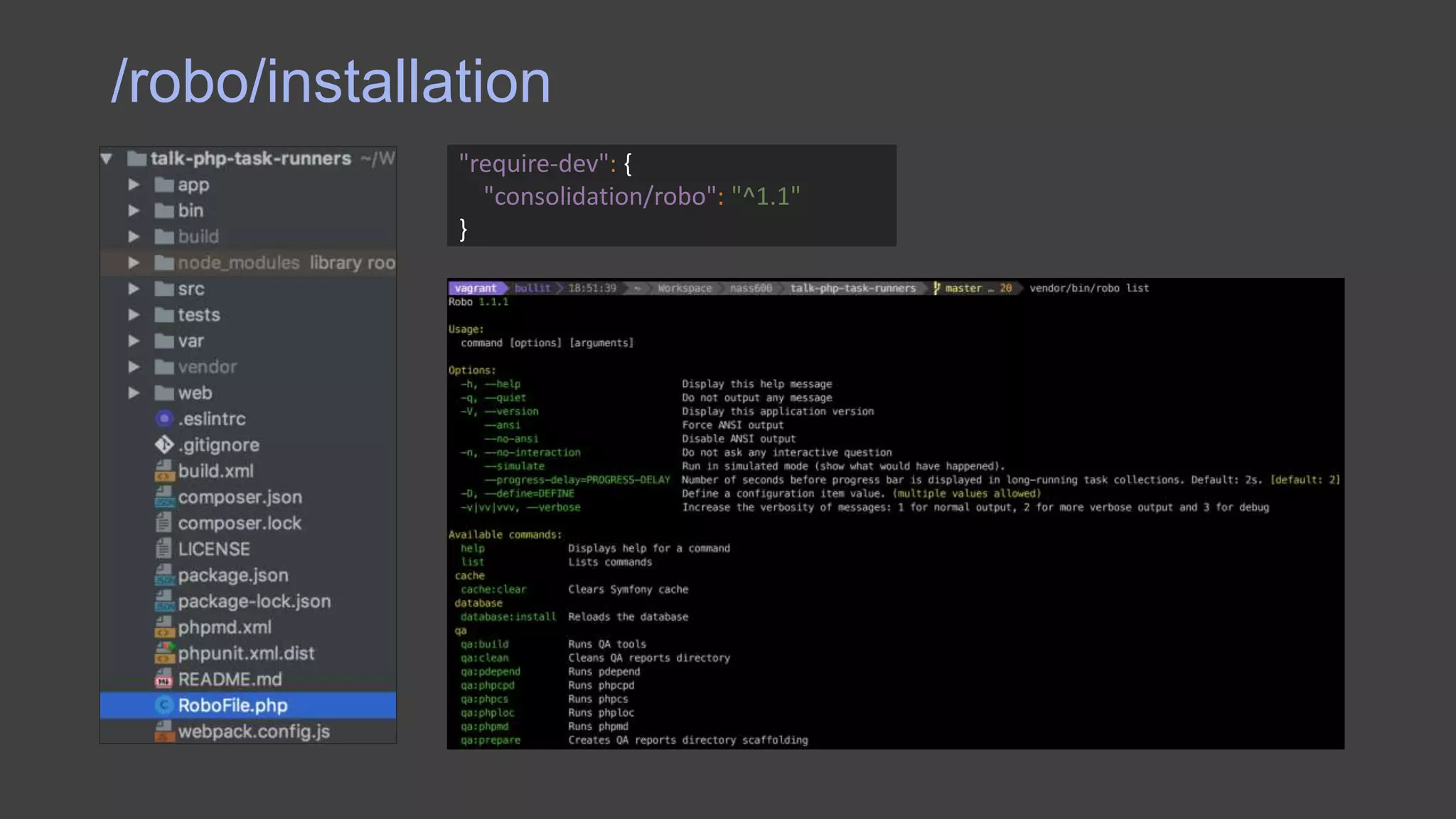Open the LICENSE file

[x=214, y=549]
